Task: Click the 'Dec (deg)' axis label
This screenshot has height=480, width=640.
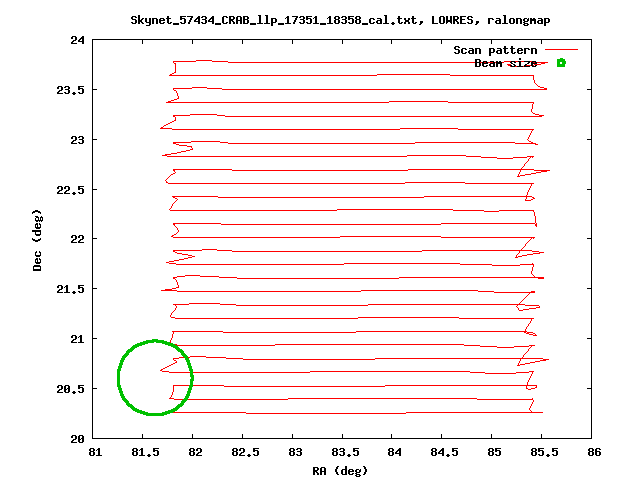Action: [37, 240]
